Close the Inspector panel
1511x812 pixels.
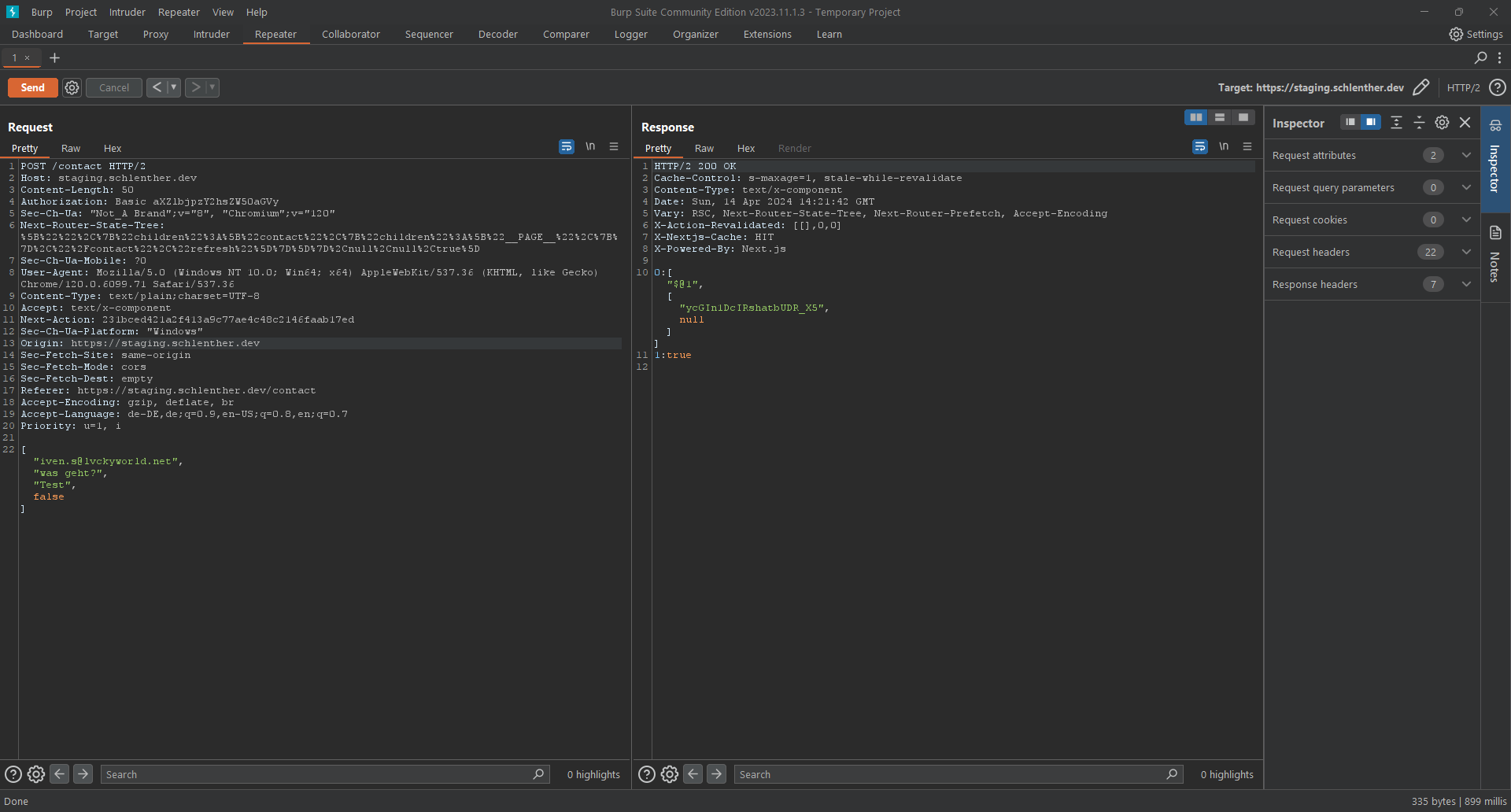pyautogui.click(x=1465, y=123)
